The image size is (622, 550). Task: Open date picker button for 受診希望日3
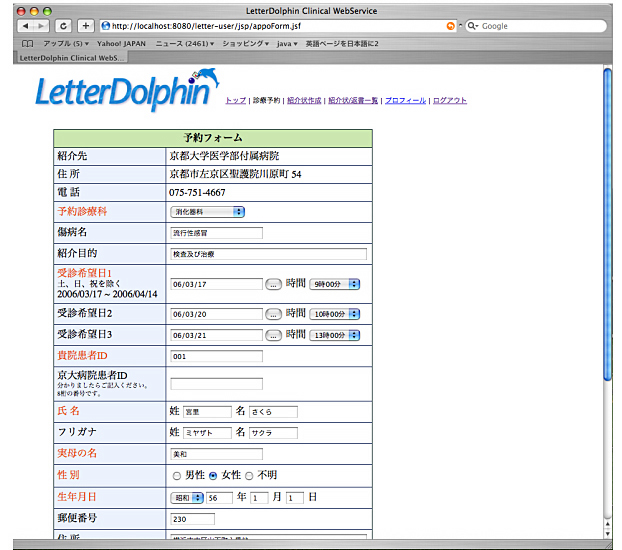click(x=273, y=335)
